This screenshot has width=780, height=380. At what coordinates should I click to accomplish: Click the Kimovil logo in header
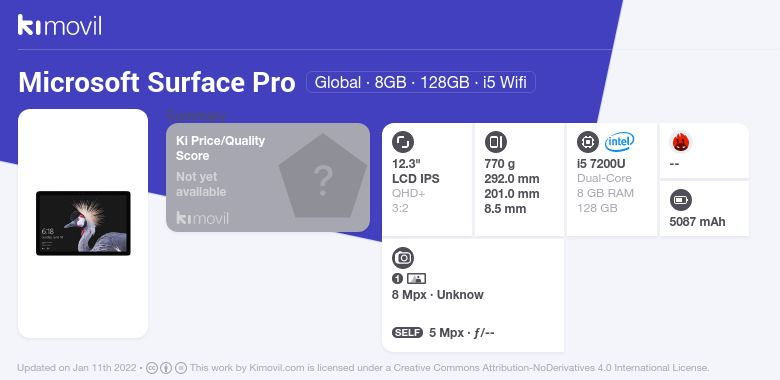(60, 25)
